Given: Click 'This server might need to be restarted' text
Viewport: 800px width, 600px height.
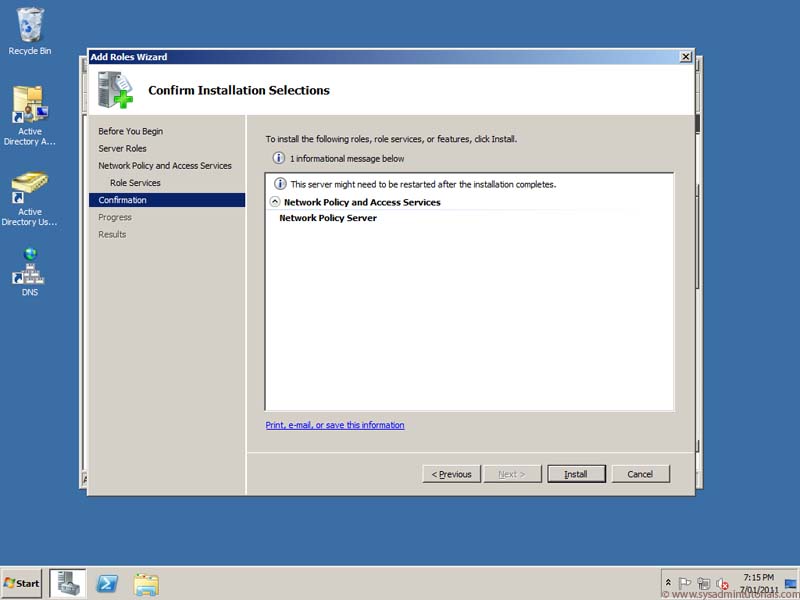Looking at the screenshot, I should point(423,184).
